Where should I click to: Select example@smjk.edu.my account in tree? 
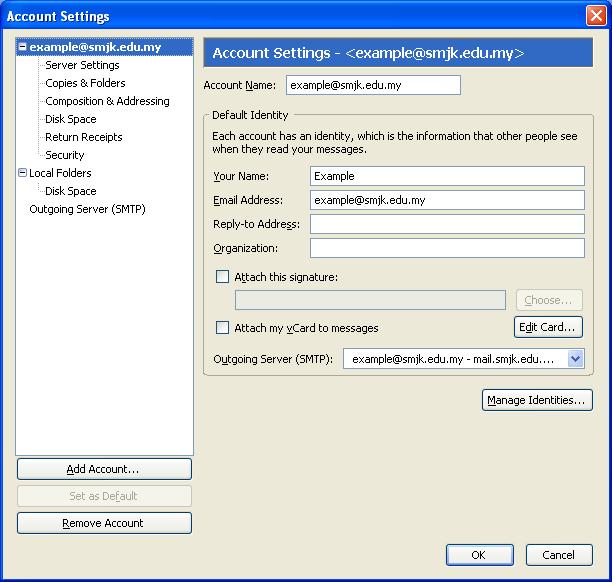click(x=95, y=47)
